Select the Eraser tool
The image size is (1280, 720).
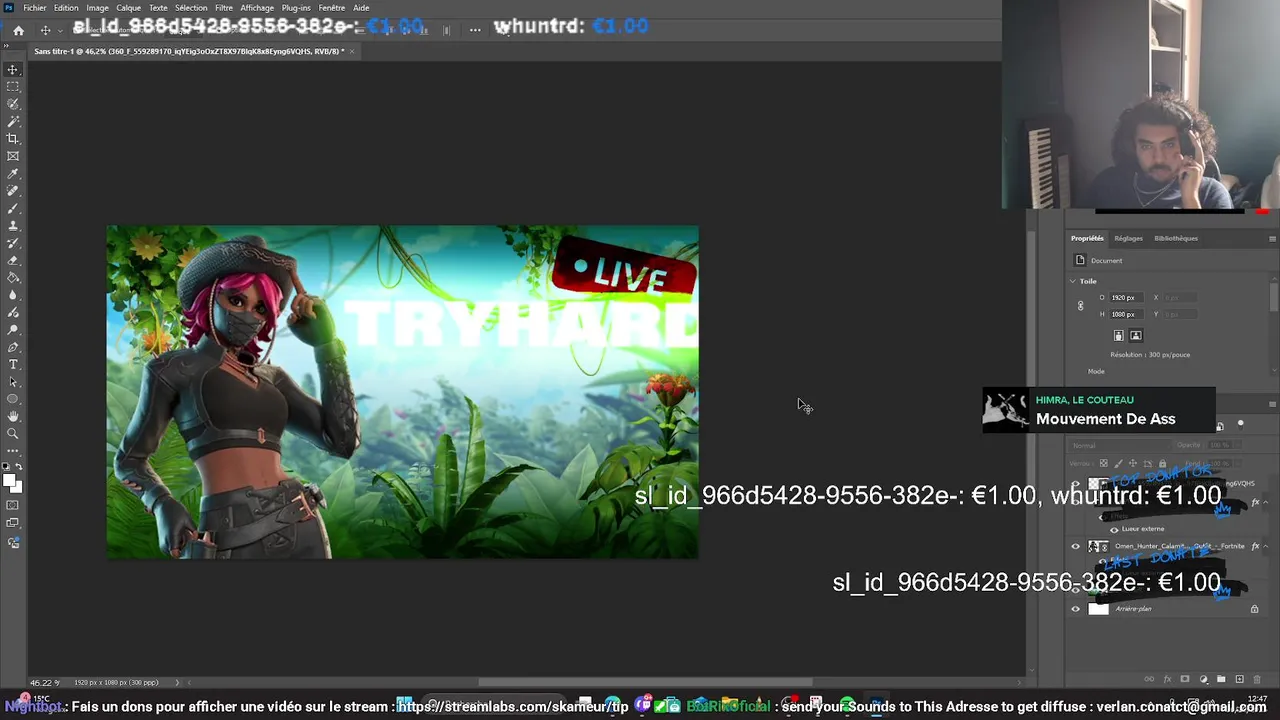pos(13,260)
